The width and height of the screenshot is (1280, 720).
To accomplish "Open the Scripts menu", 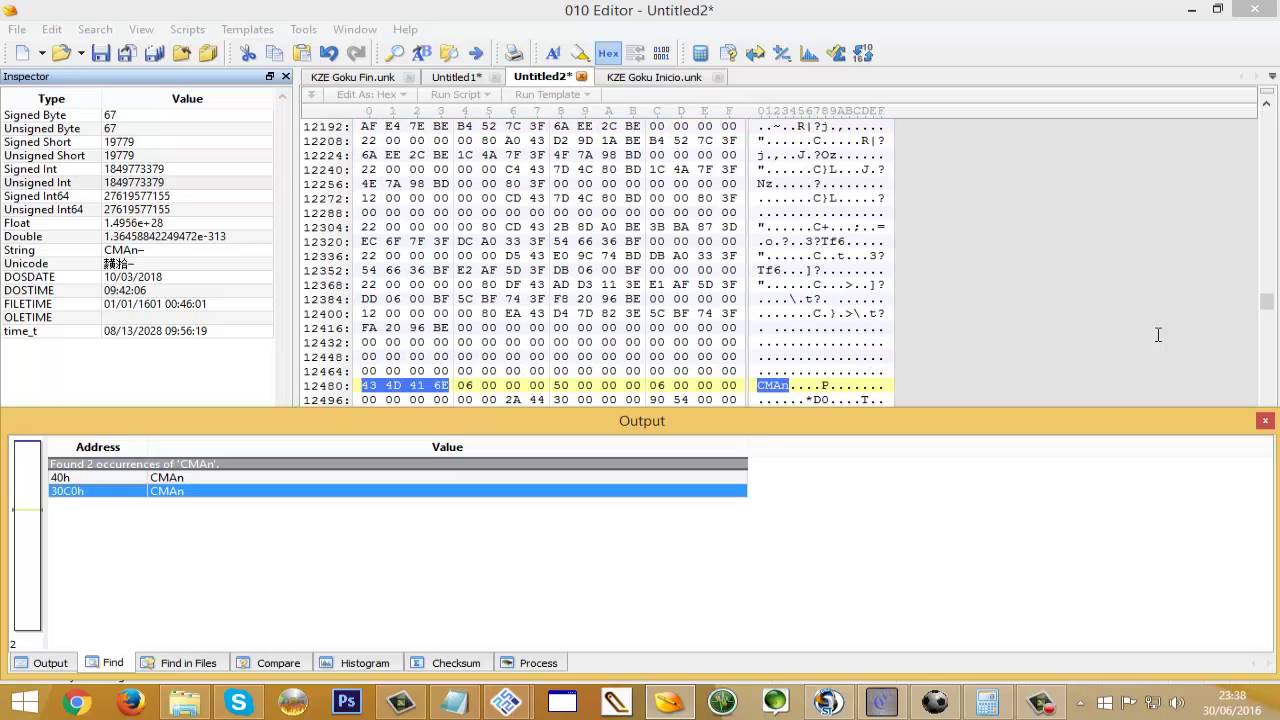I will pyautogui.click(x=187, y=29).
